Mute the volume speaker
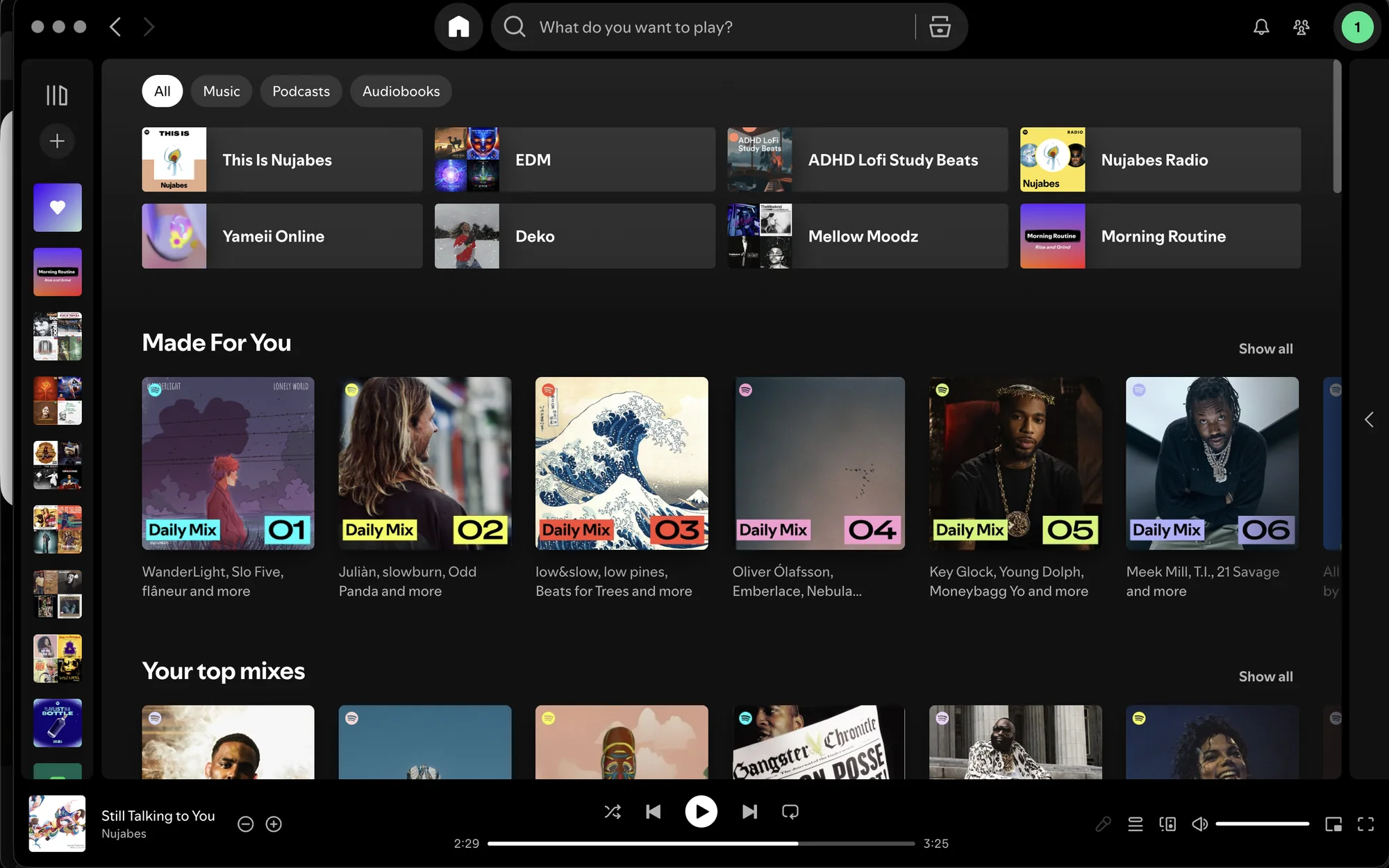1389x868 pixels. pyautogui.click(x=1199, y=824)
